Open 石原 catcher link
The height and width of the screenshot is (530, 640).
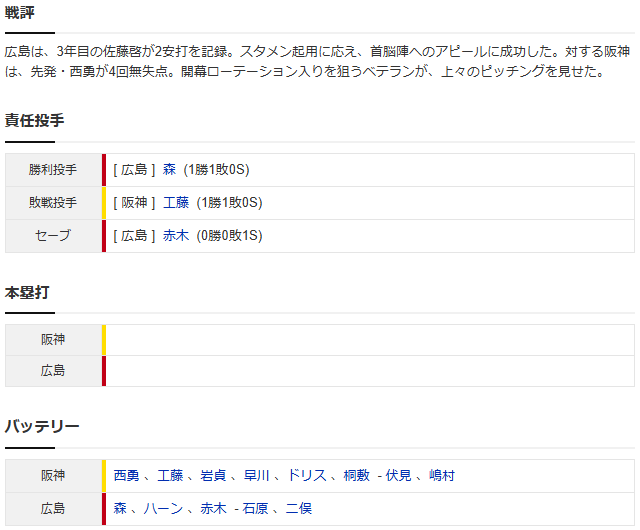tap(255, 508)
